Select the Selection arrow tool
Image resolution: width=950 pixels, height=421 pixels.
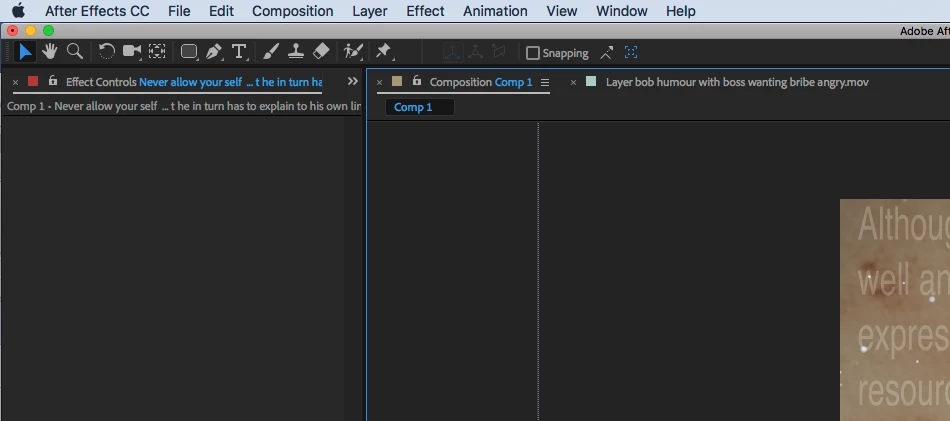[25, 52]
